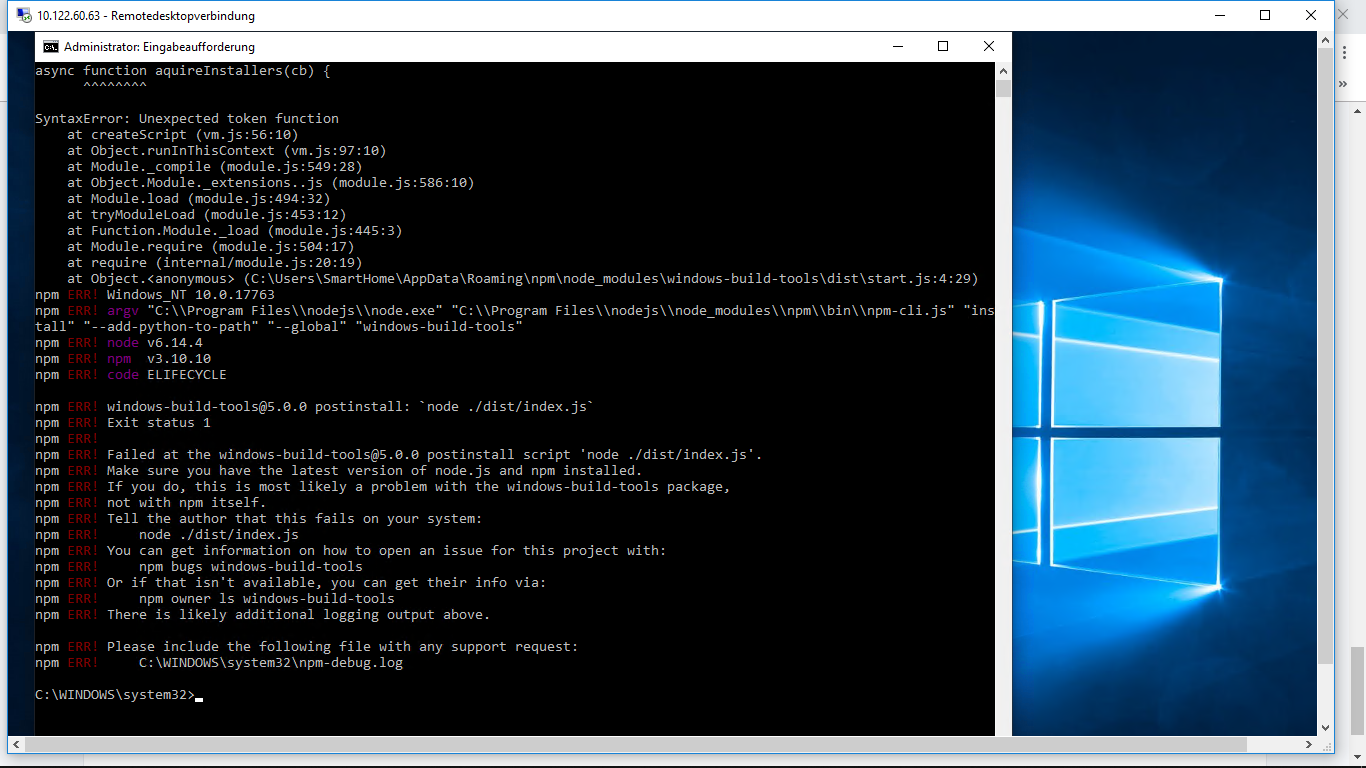
Task: Click the 'Administrator: Eingabeaufforderung' title text
Action: (x=159, y=47)
